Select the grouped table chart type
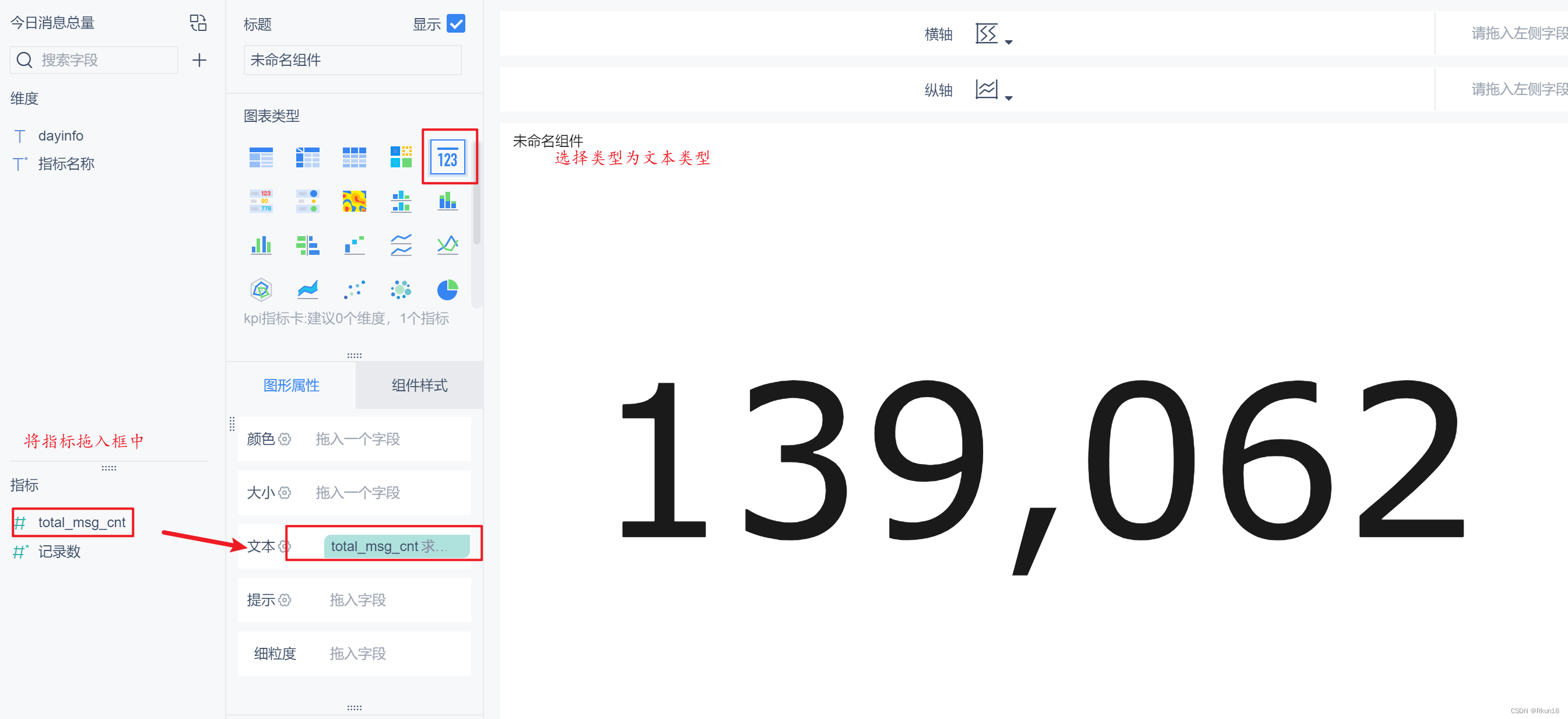This screenshot has width=1568, height=719. [x=261, y=157]
